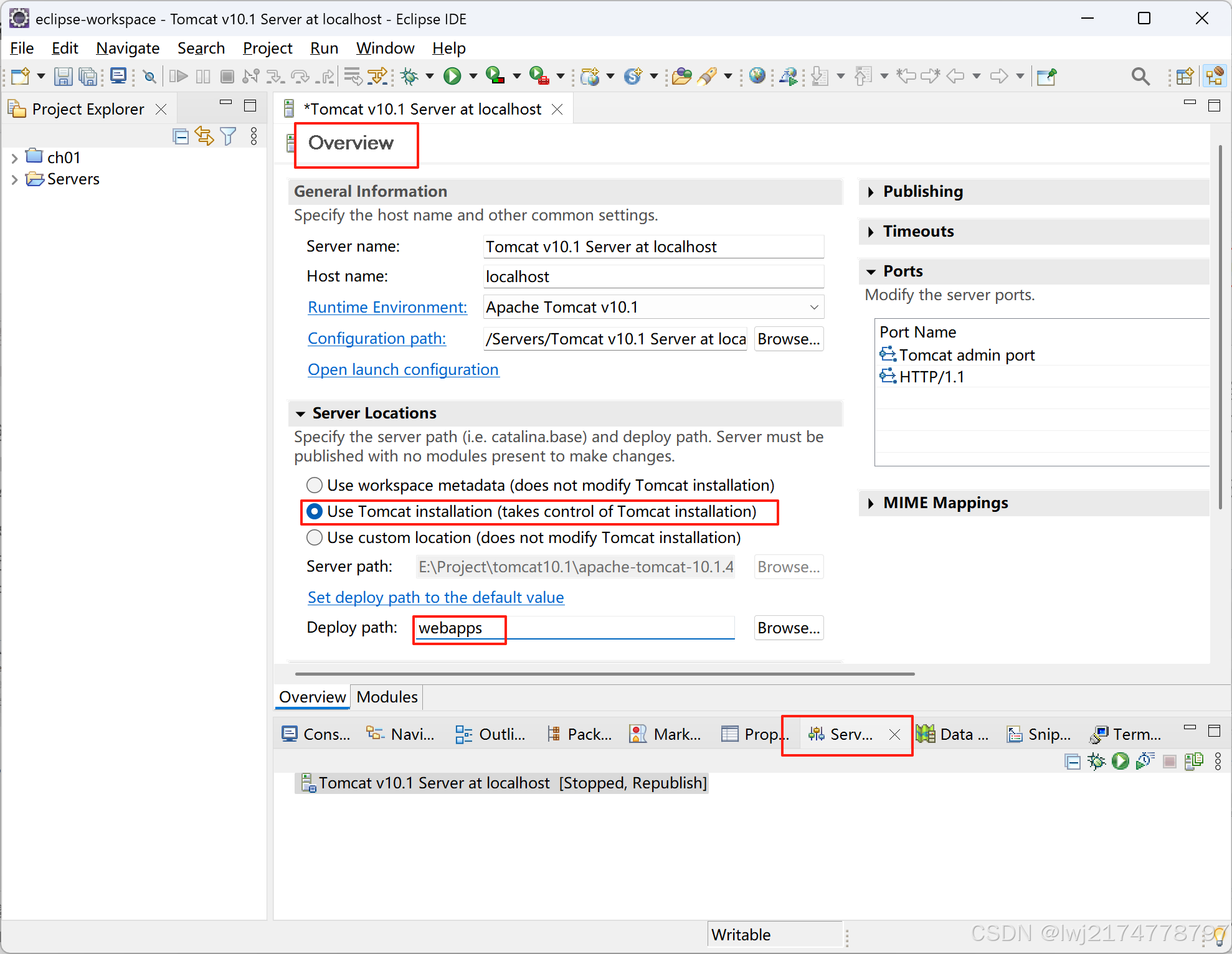Open the Run icon dropdown arrow

tap(473, 76)
